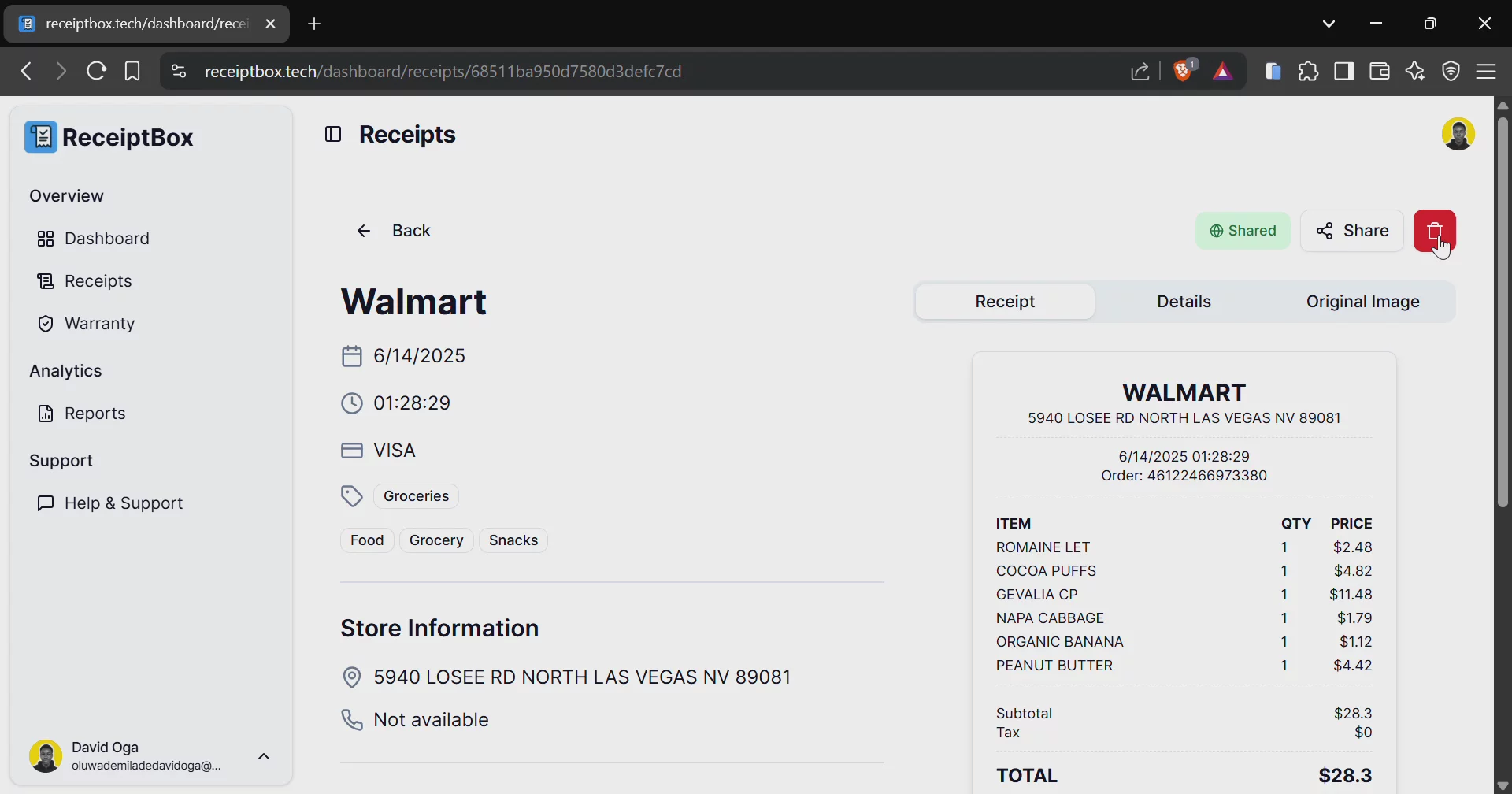1512x794 pixels.
Task: Open Leo AI from the browser toolbar
Action: pos(1415,71)
